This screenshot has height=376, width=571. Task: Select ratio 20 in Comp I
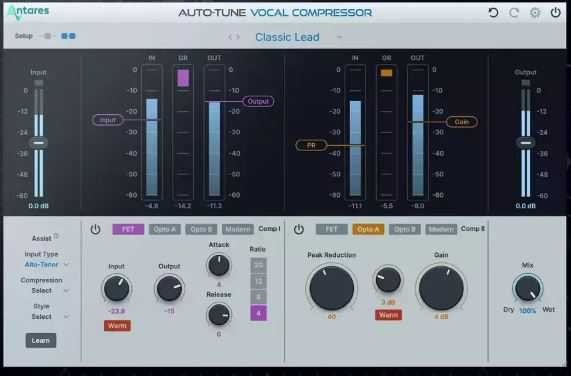(x=259, y=265)
